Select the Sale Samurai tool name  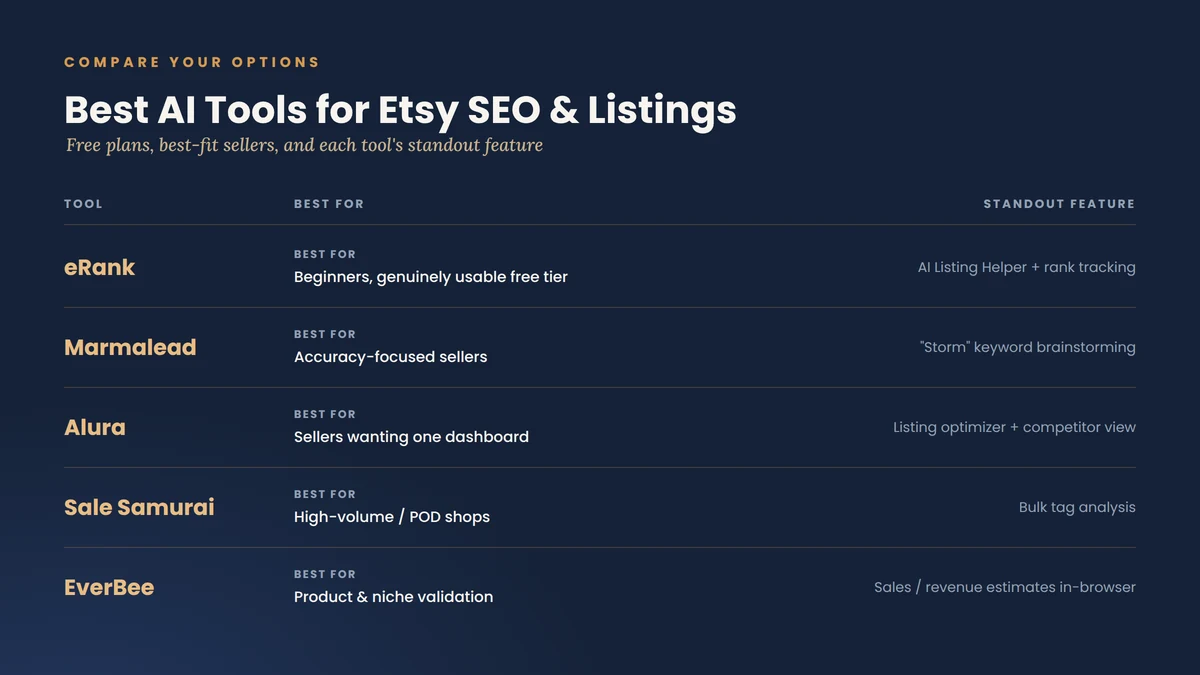[x=139, y=508]
